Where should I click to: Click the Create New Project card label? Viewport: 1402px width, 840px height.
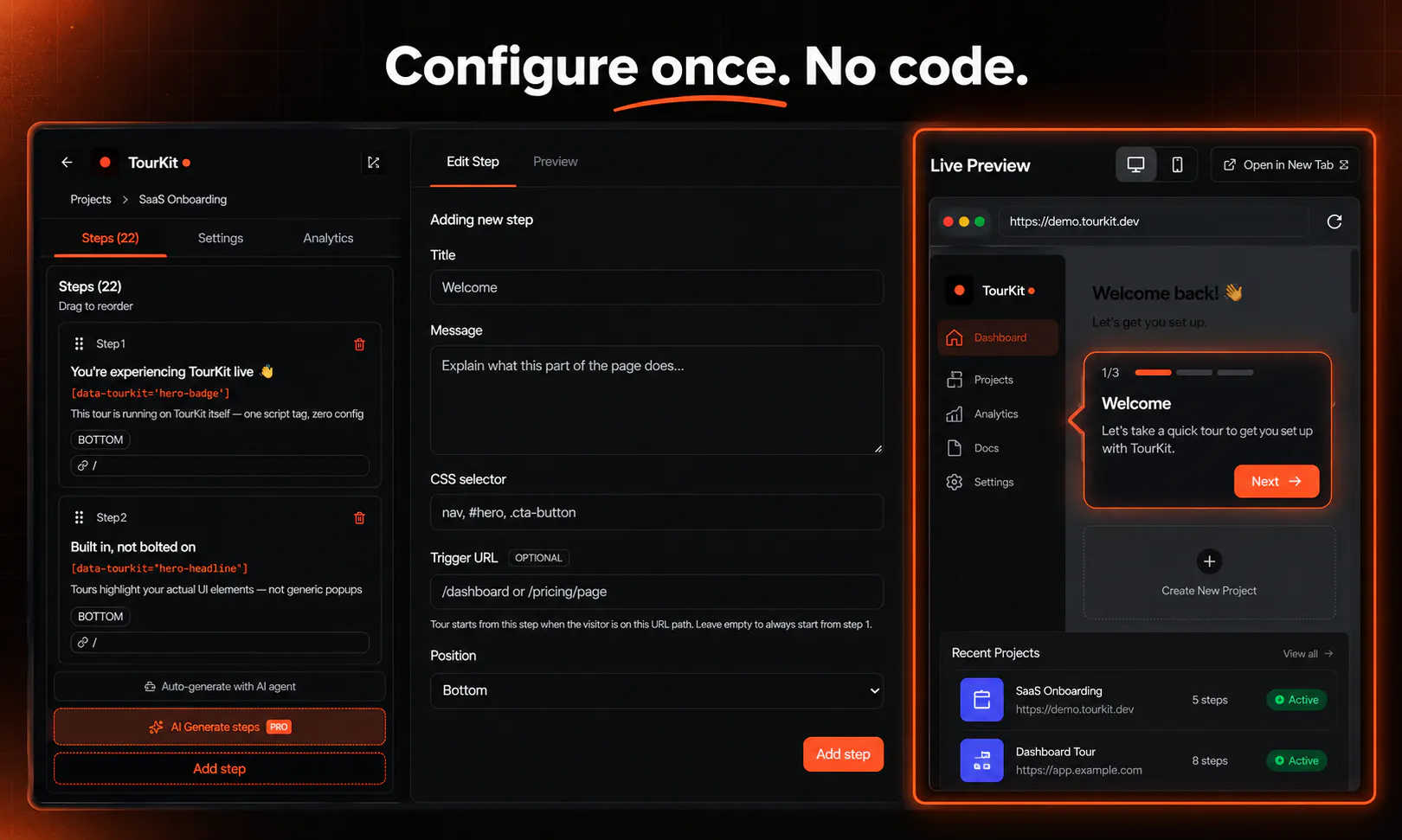[1209, 591]
